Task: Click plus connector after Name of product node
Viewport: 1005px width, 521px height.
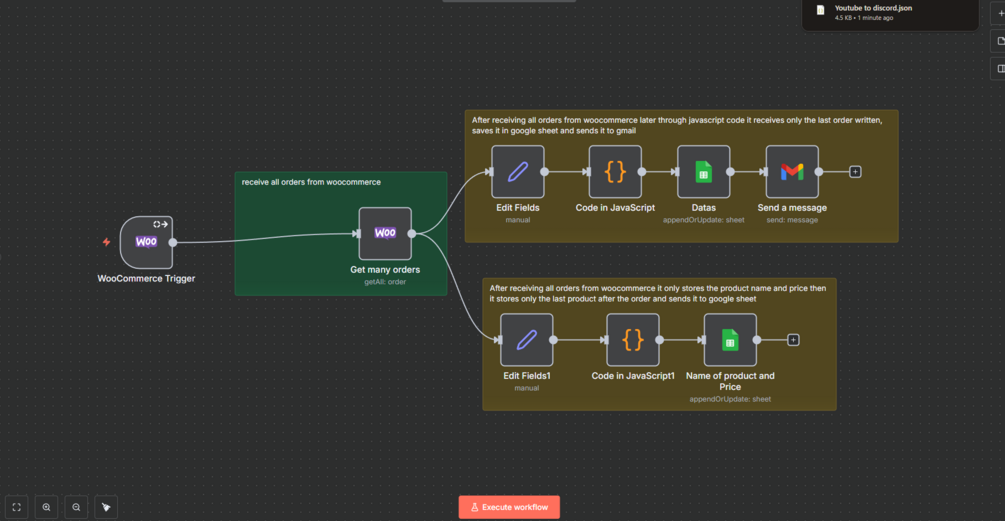Action: [793, 340]
